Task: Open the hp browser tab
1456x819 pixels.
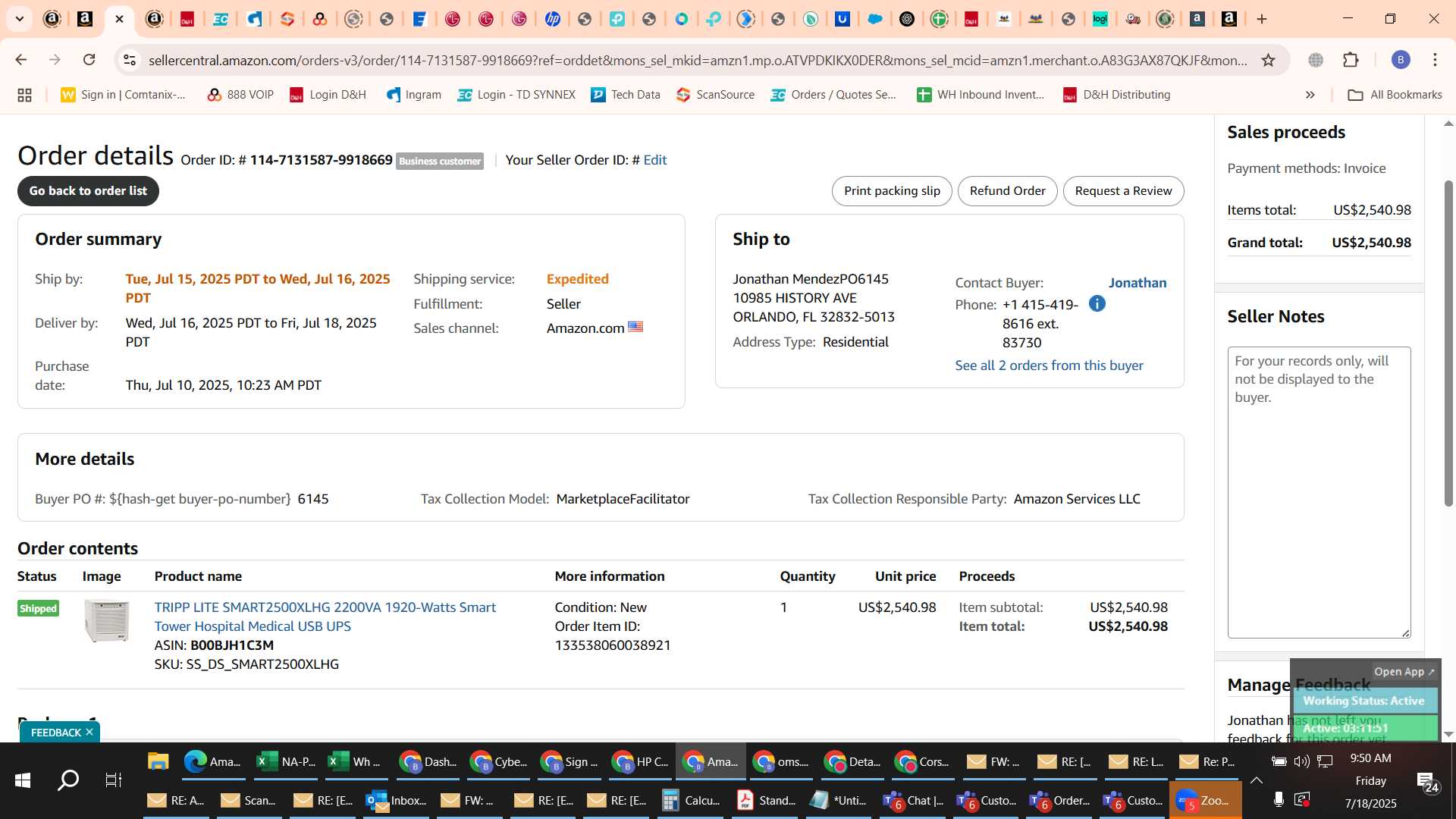Action: 553,19
